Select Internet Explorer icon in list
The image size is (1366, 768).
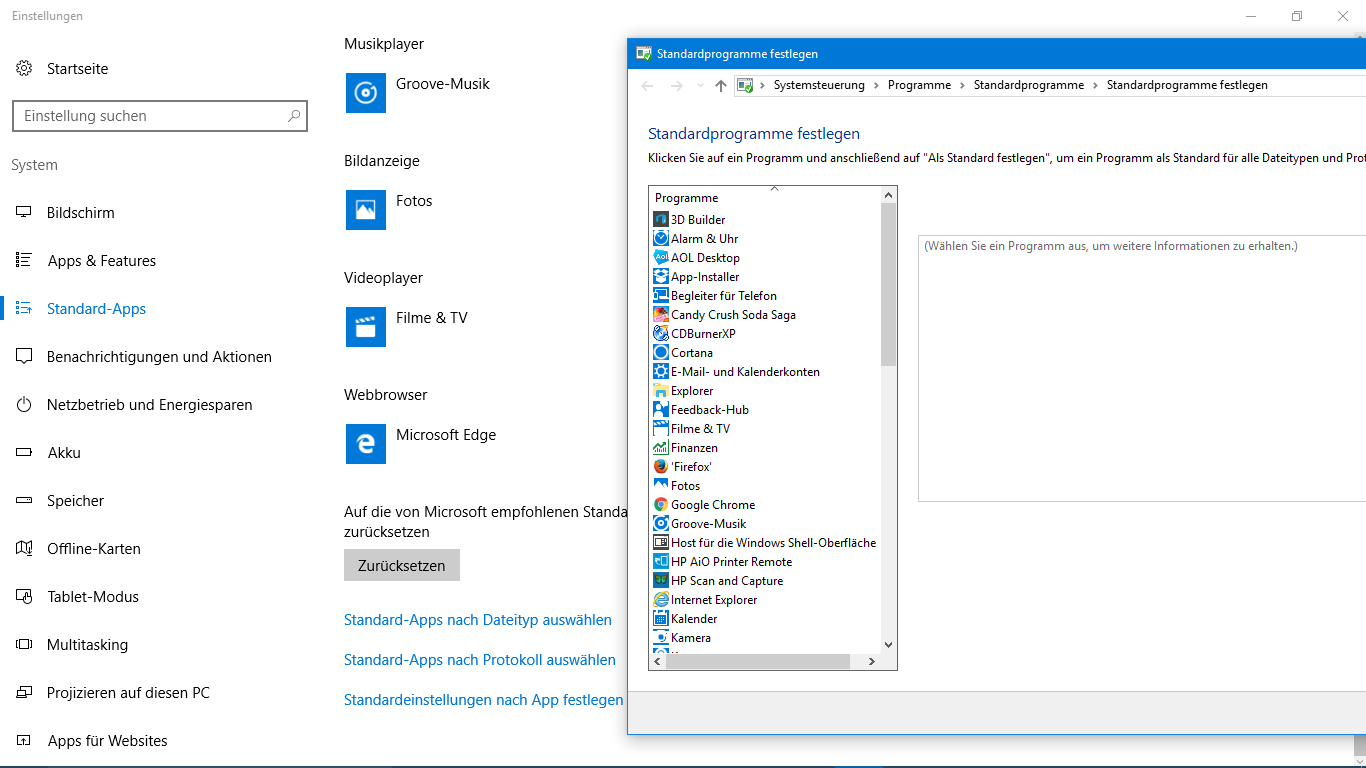tap(661, 599)
